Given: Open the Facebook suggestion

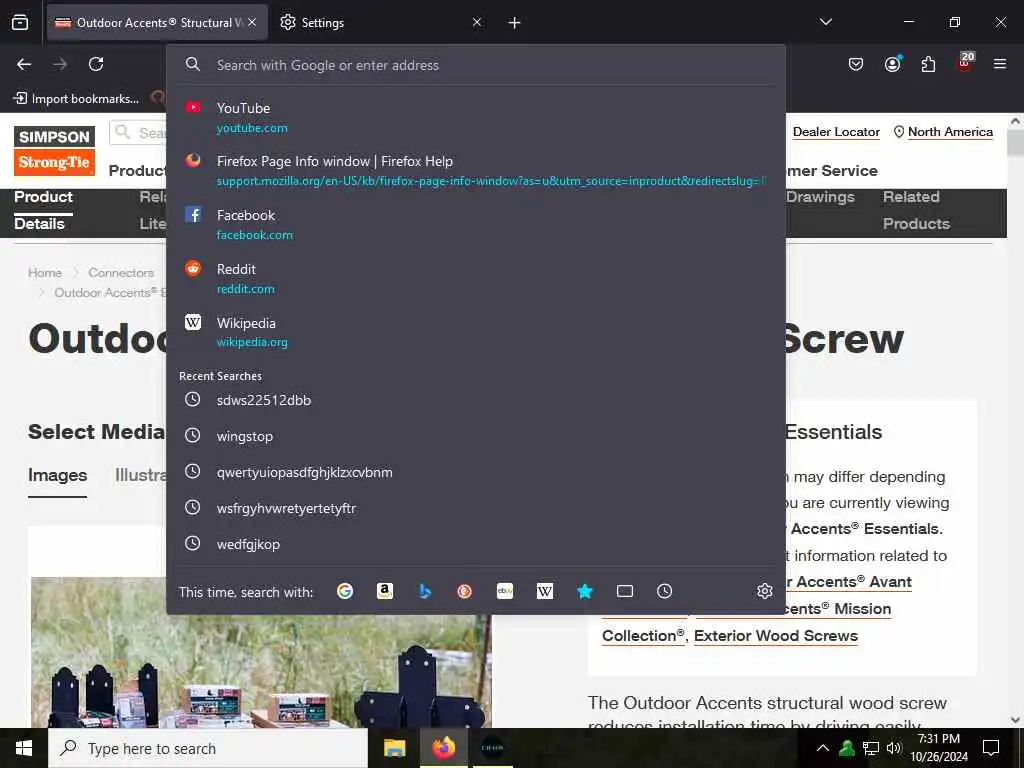Looking at the screenshot, I should tap(476, 224).
